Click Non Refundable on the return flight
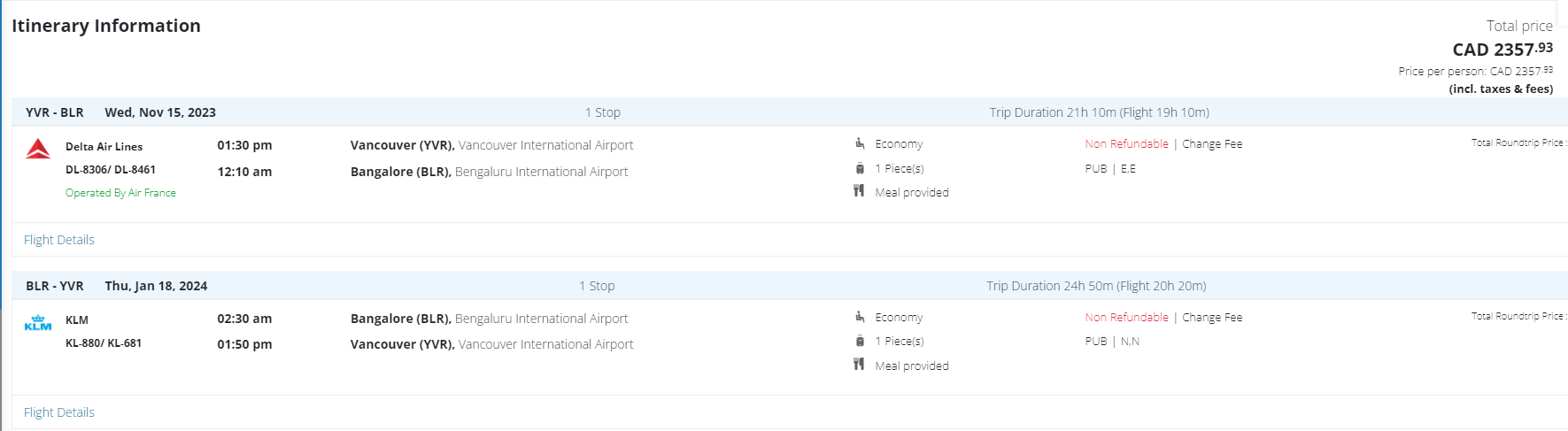 pyautogui.click(x=1126, y=318)
